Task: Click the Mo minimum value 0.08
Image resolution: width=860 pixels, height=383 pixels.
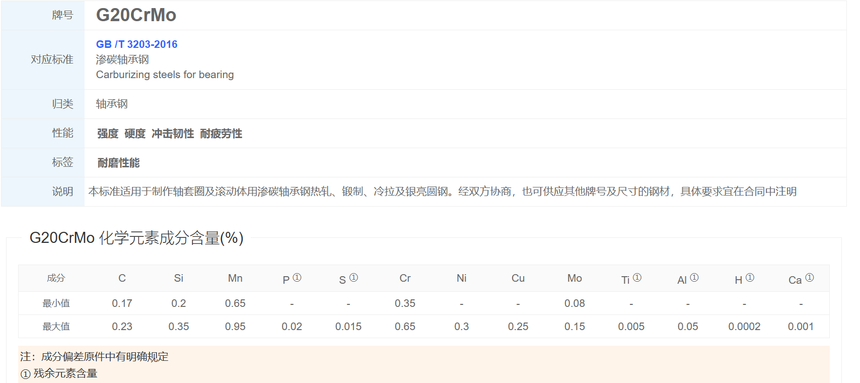Action: click(574, 303)
